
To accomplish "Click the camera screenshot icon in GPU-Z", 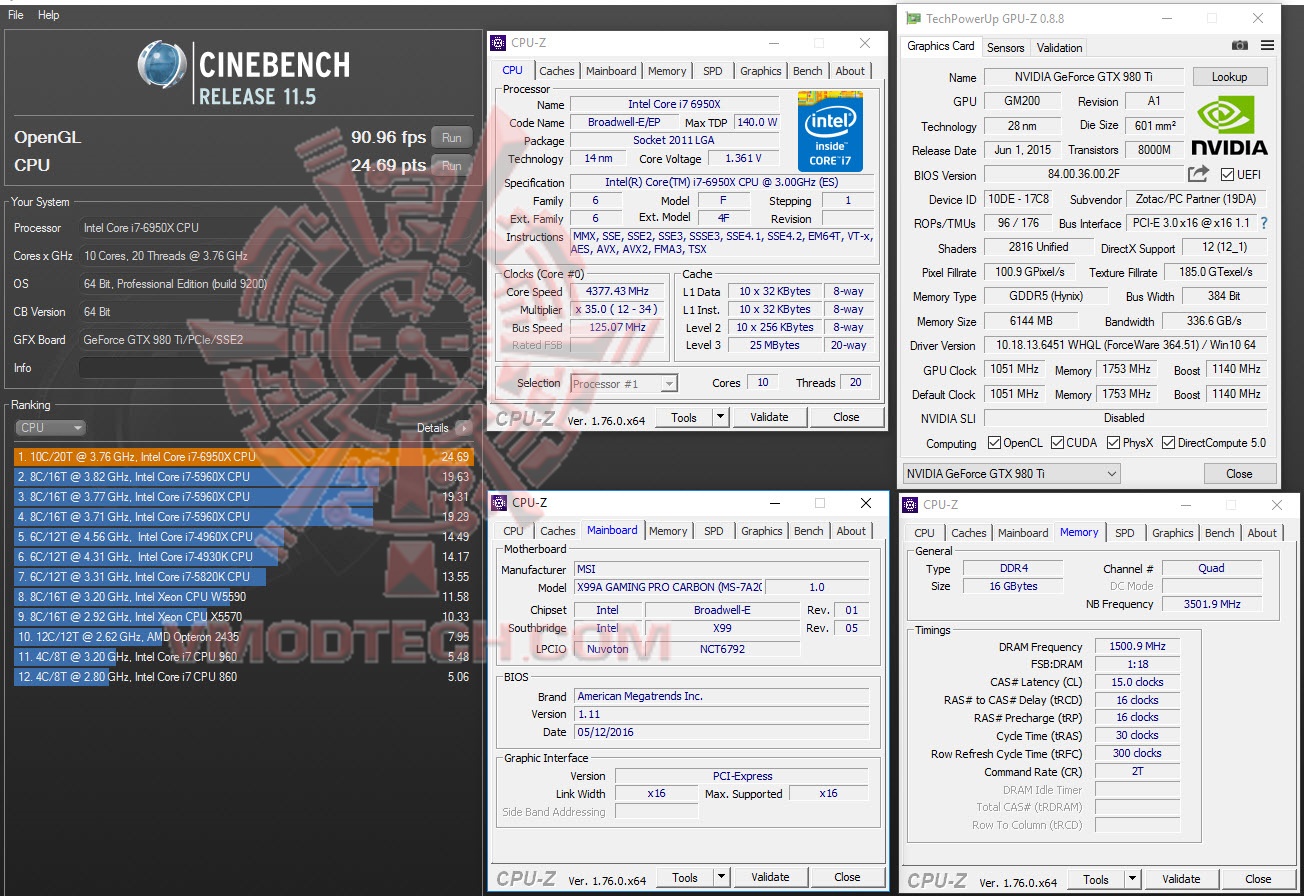I will tap(1240, 46).
